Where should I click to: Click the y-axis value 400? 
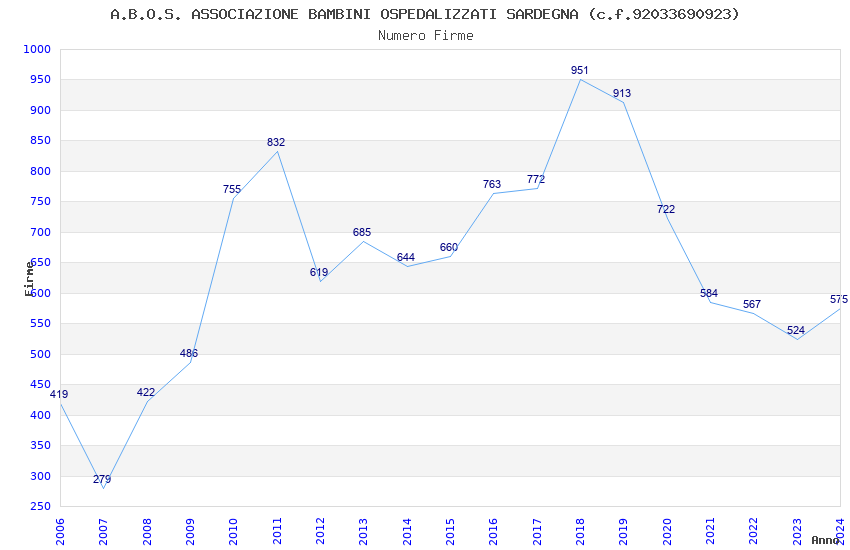41,415
